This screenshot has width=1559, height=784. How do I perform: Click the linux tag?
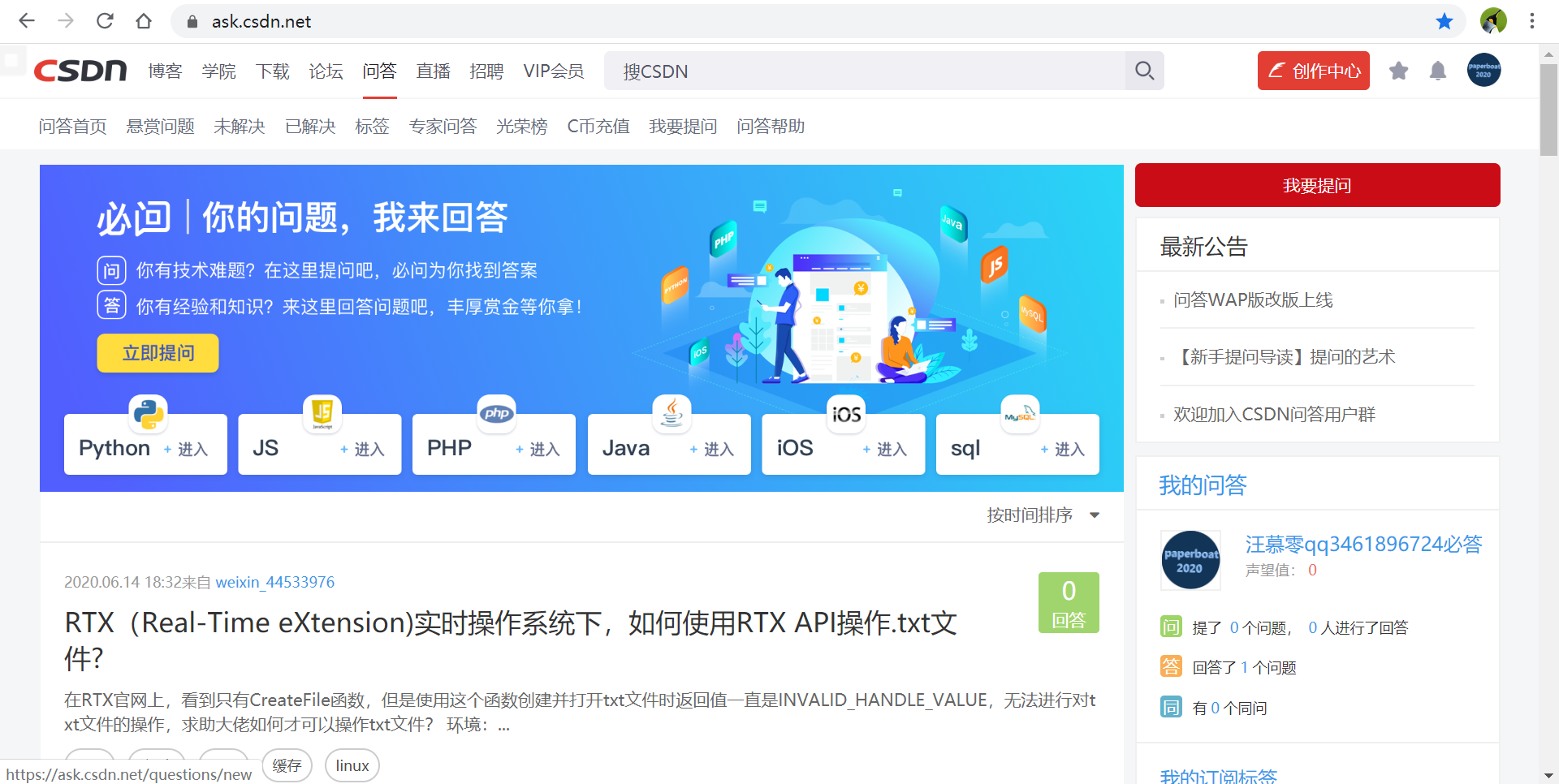tap(352, 765)
